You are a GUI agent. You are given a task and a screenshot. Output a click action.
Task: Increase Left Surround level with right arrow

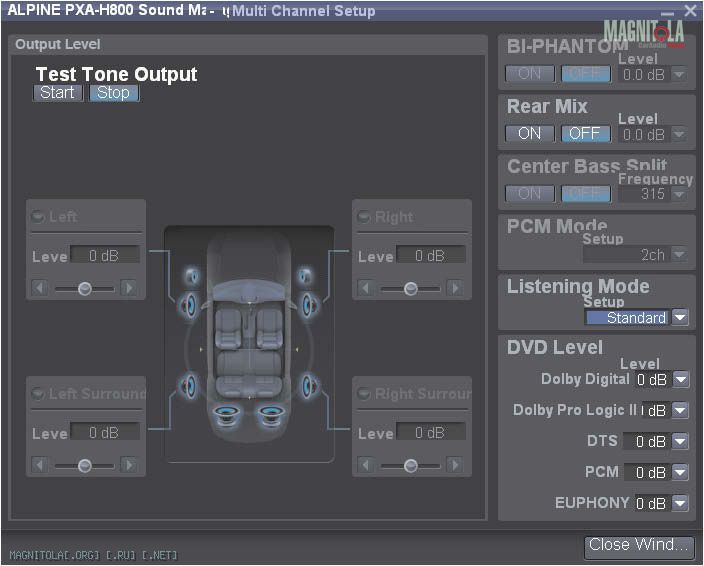(130, 465)
